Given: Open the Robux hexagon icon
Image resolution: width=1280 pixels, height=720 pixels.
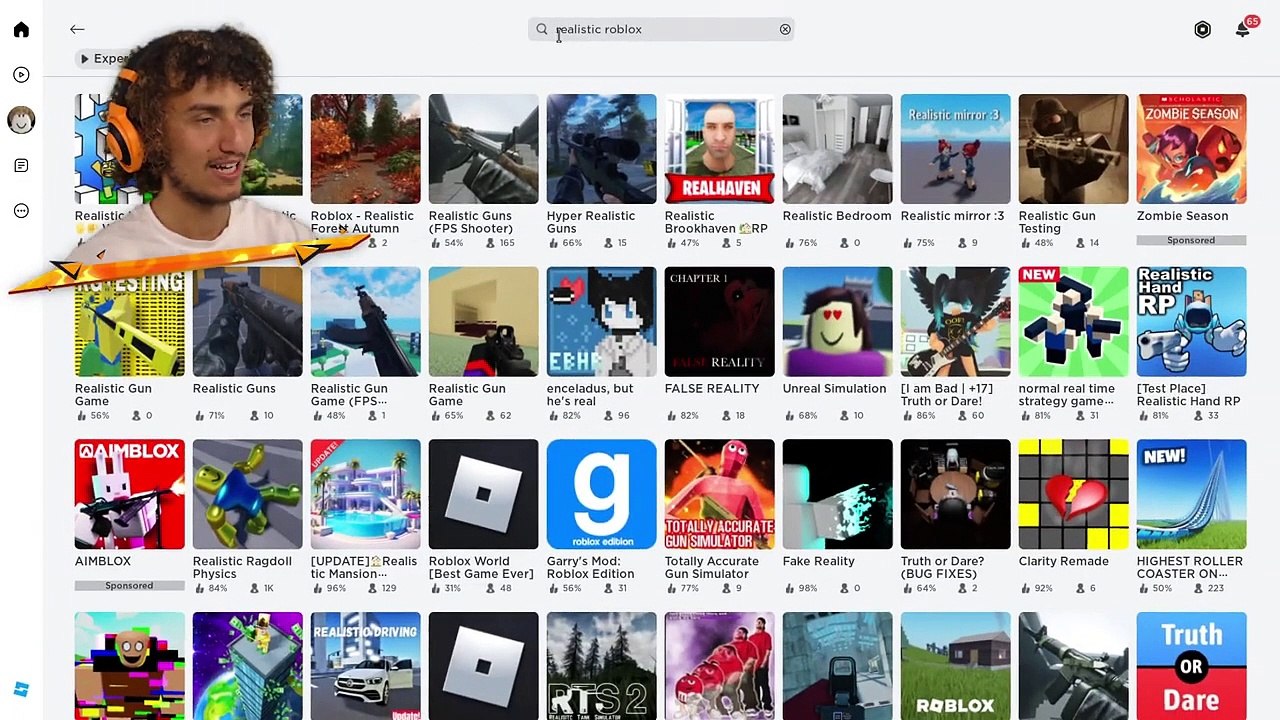Looking at the screenshot, I should 1202,30.
